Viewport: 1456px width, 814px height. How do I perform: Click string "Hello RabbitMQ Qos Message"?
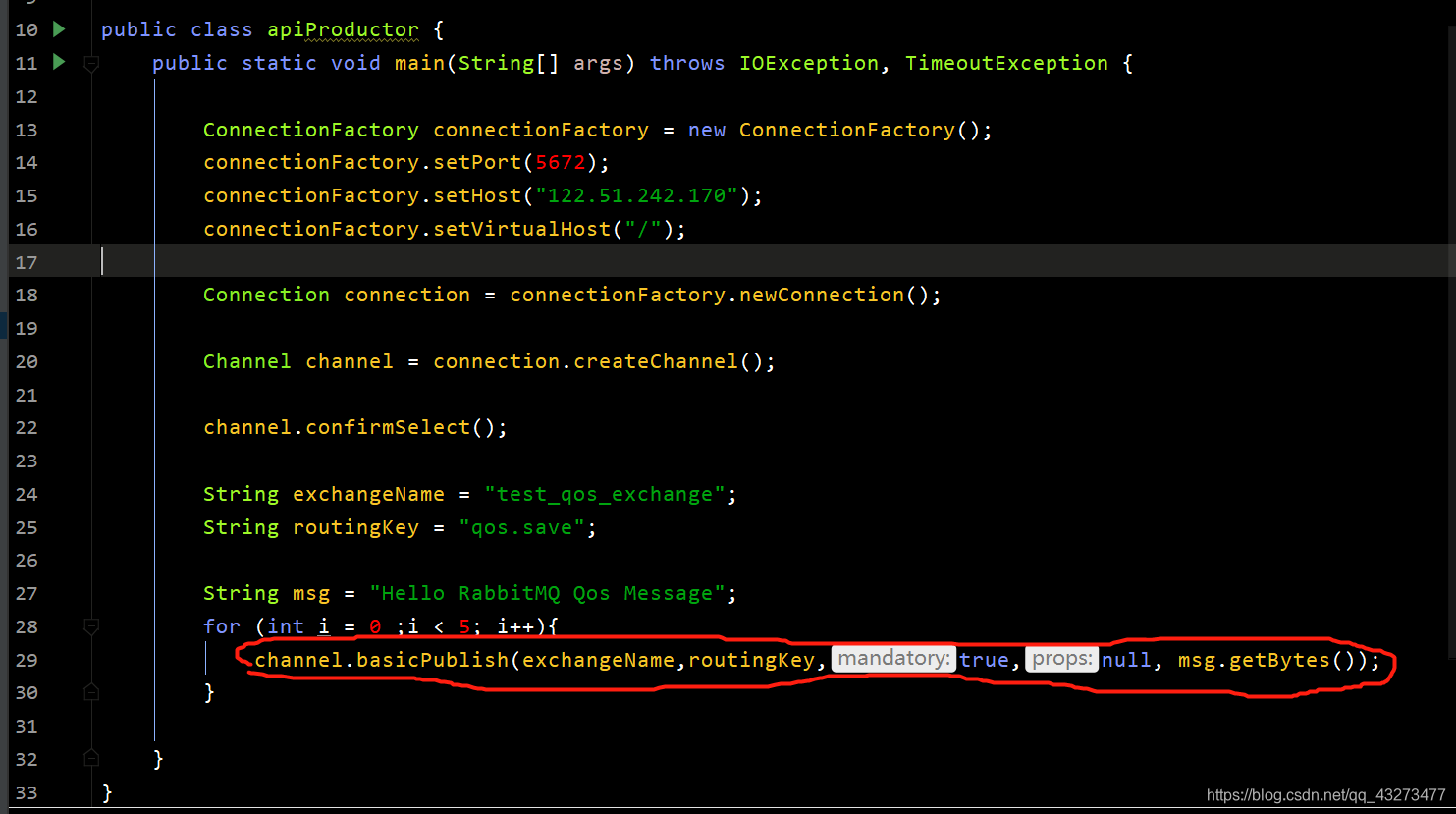(548, 593)
